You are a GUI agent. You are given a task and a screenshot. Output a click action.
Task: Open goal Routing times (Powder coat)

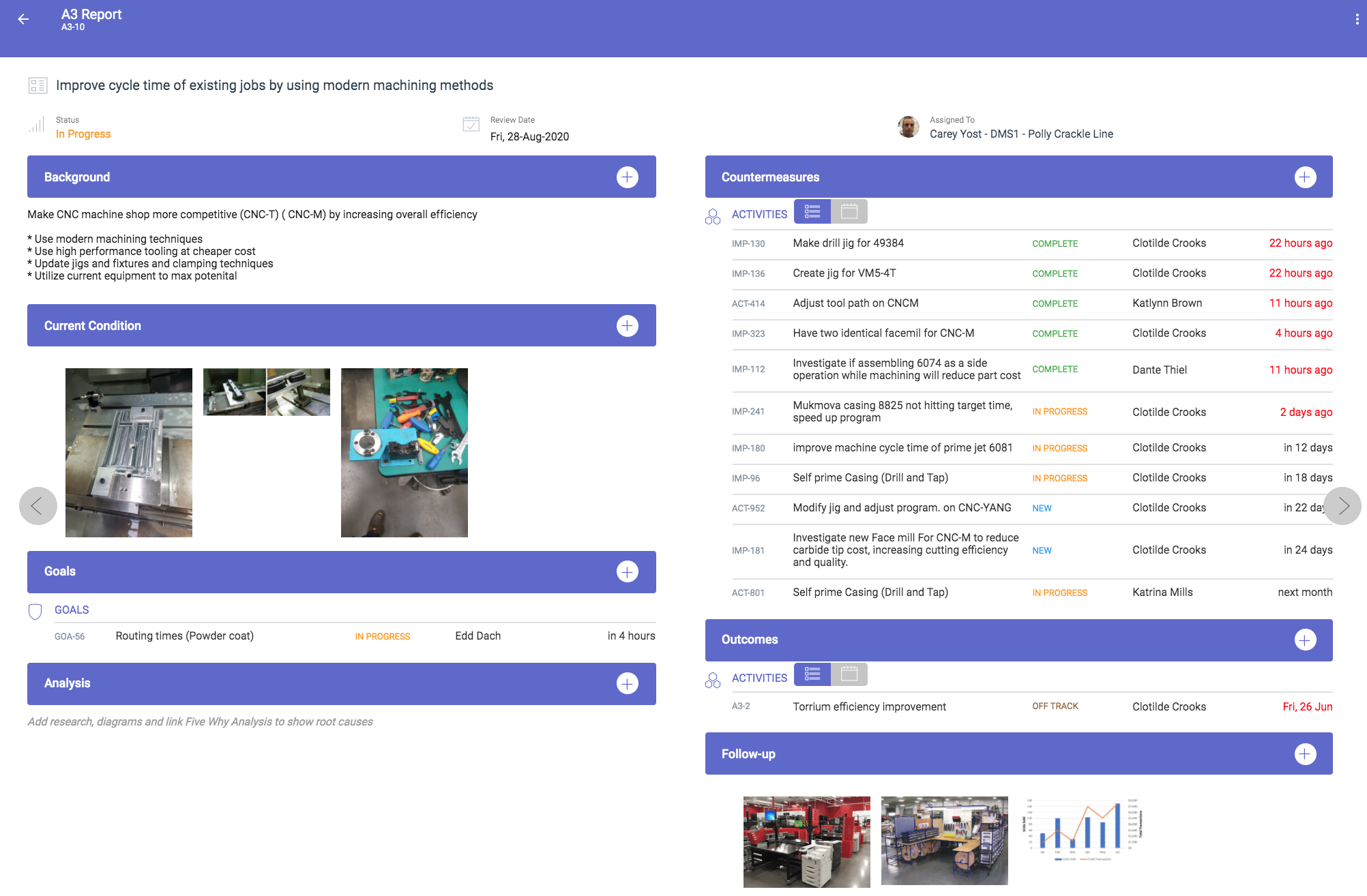184,636
